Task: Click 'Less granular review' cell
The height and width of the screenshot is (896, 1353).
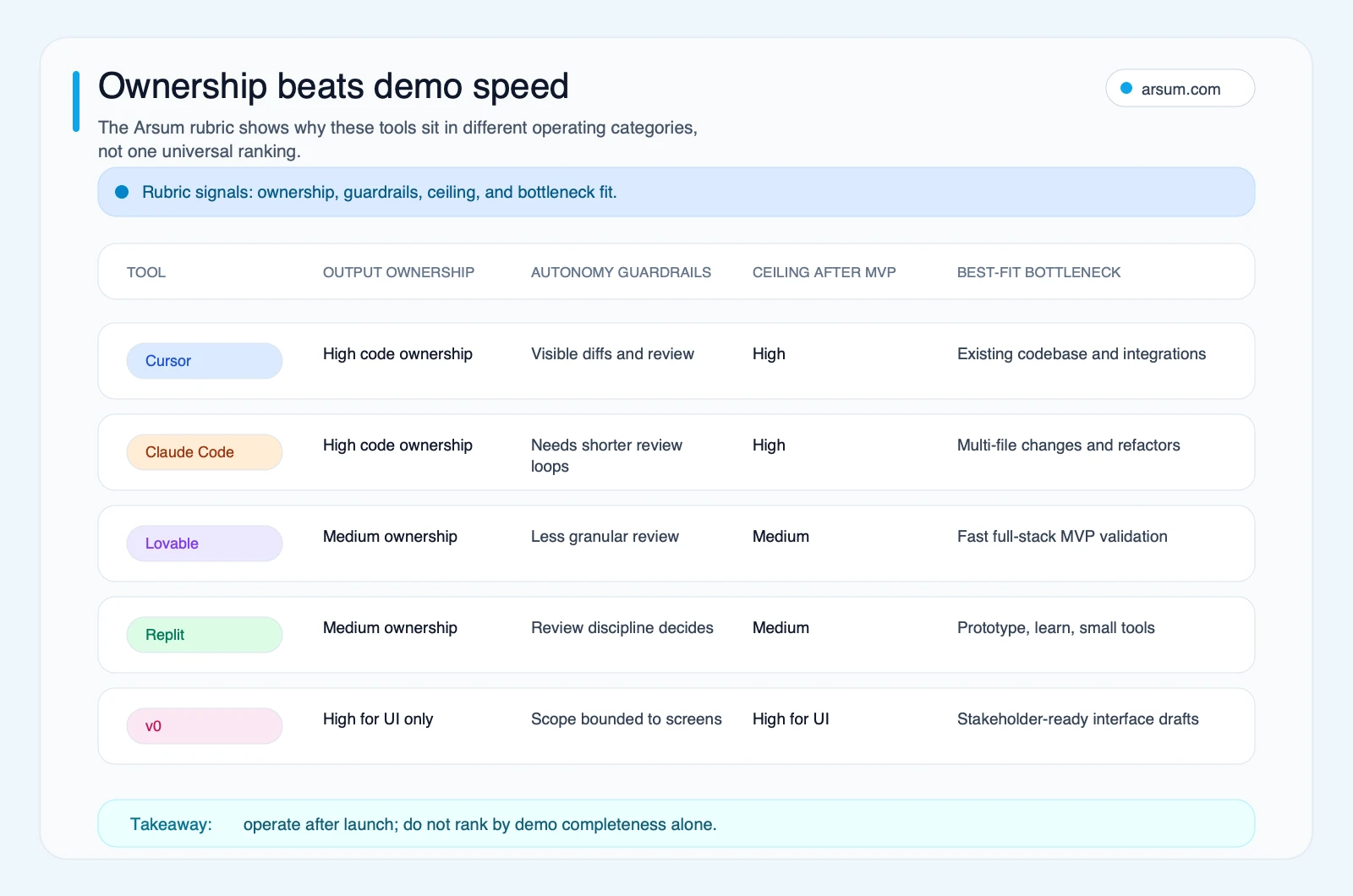Action: tap(605, 537)
